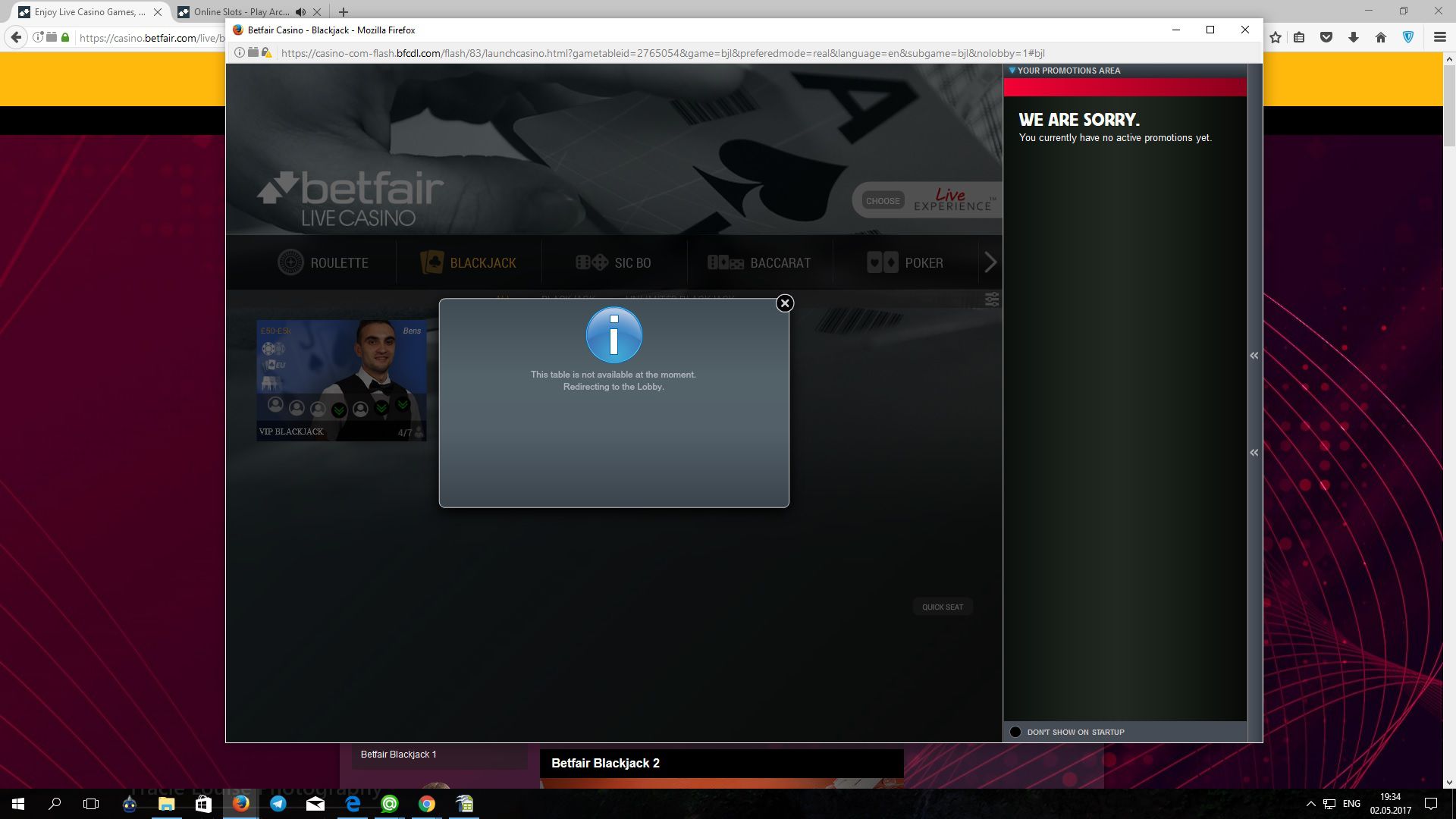1456x819 pixels.
Task: Launch Windows Store from taskbar
Action: 203,804
